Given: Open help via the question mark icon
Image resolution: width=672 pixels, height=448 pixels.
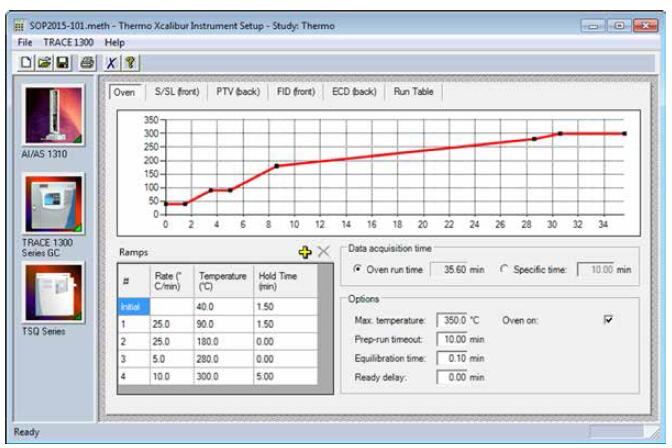Looking at the screenshot, I should pos(130,62).
